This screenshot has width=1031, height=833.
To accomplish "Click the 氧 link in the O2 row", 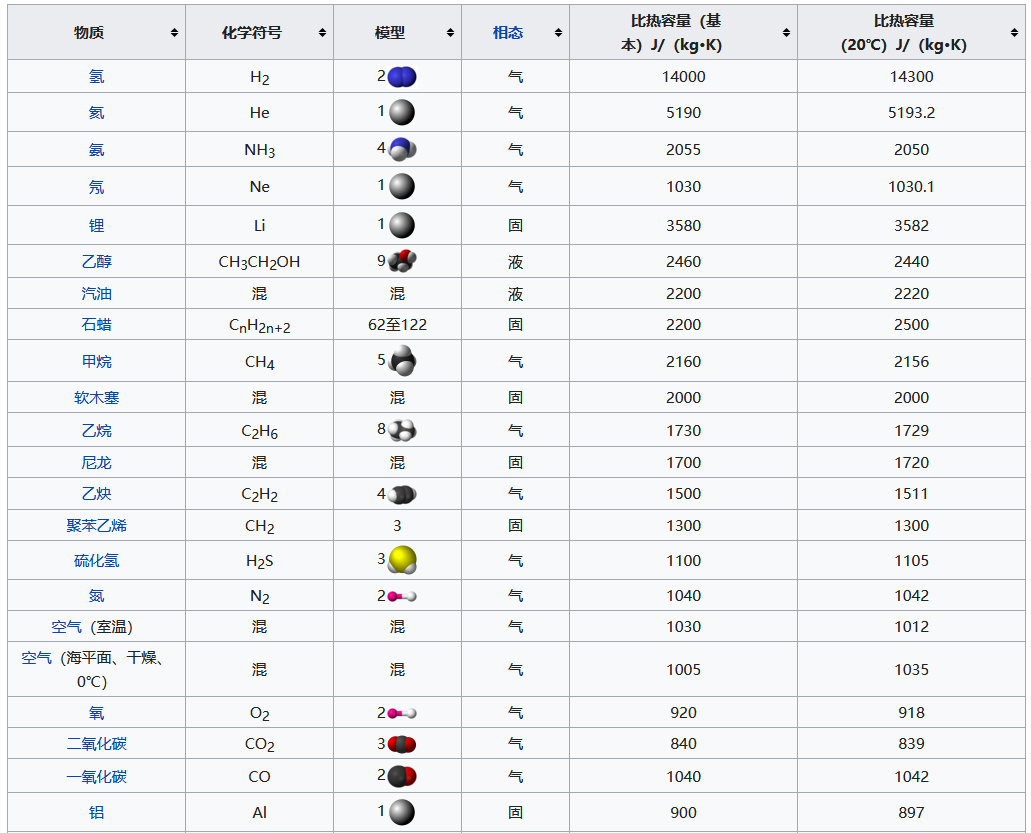I will click(97, 713).
